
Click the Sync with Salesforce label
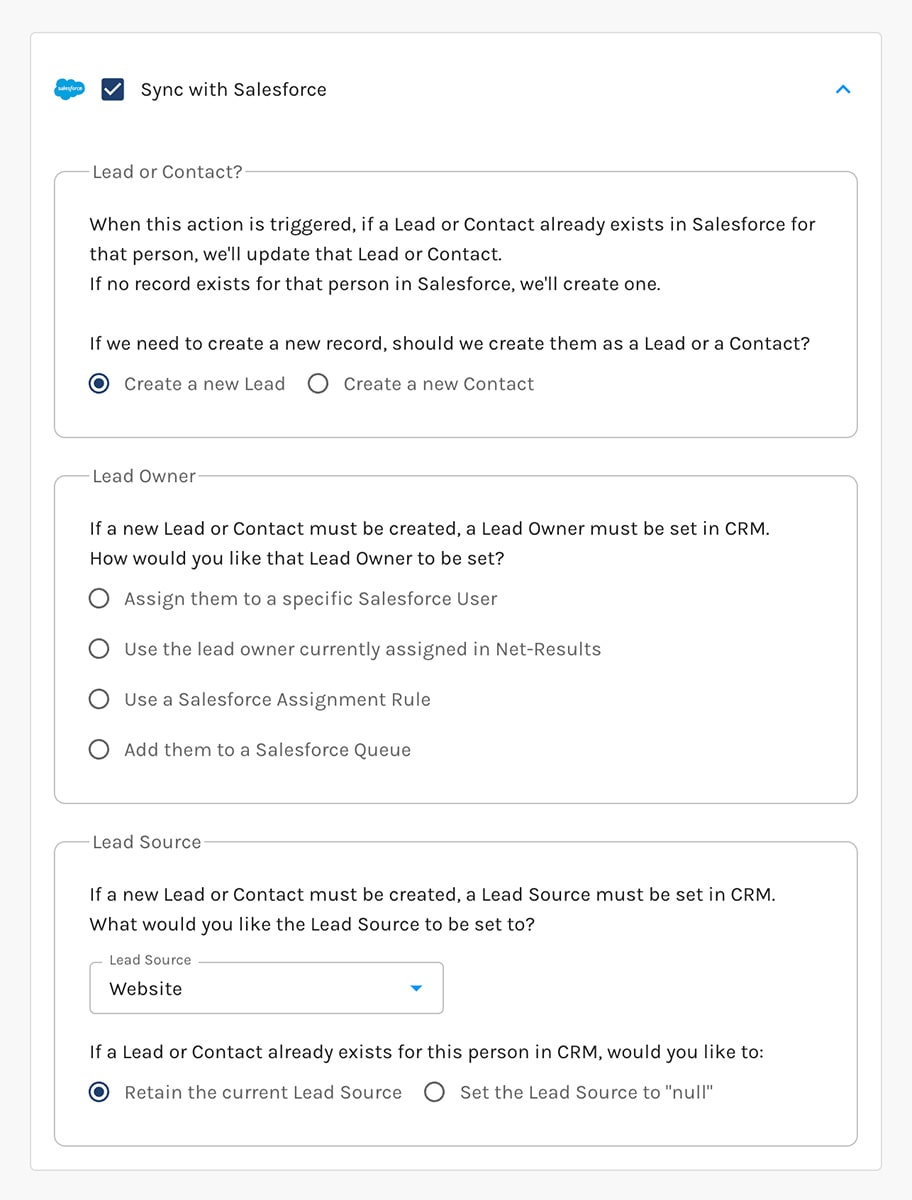[x=233, y=90]
